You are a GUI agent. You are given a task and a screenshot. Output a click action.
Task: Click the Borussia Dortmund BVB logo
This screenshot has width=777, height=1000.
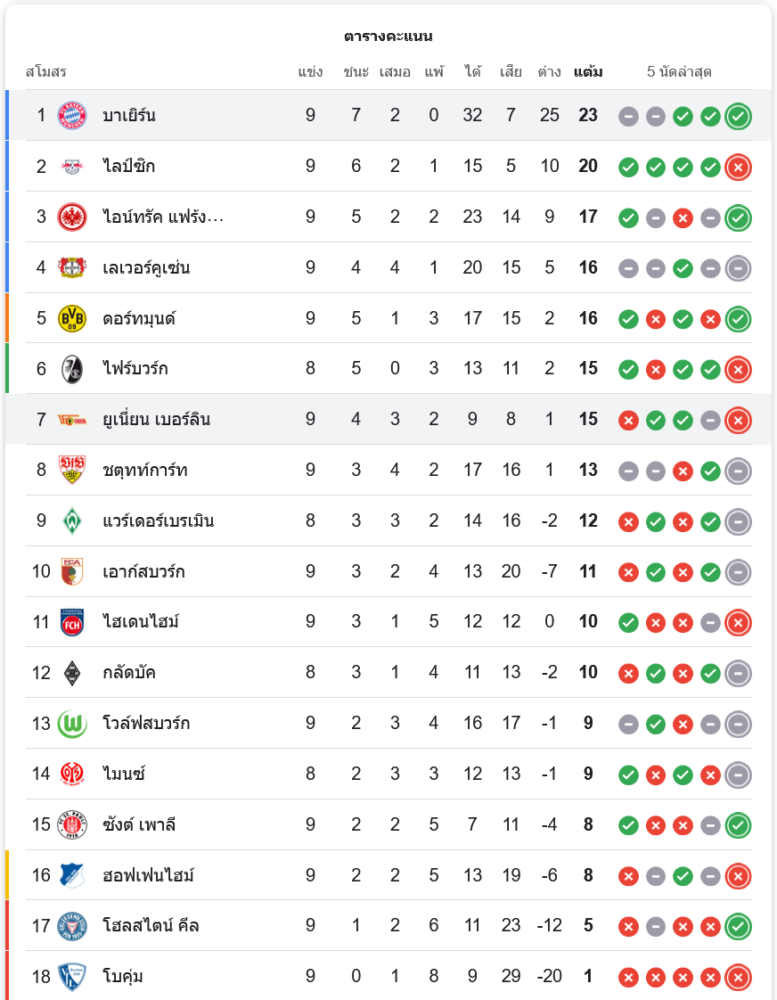tap(72, 318)
